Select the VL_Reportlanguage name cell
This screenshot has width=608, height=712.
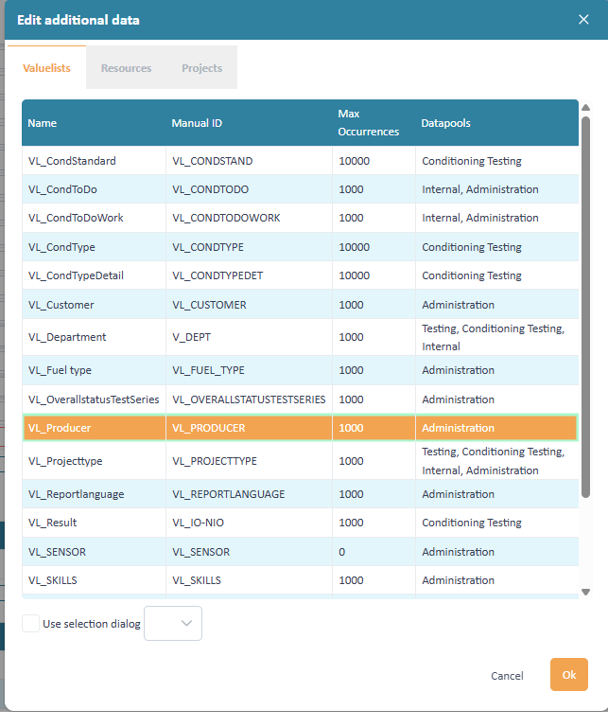tap(94, 494)
